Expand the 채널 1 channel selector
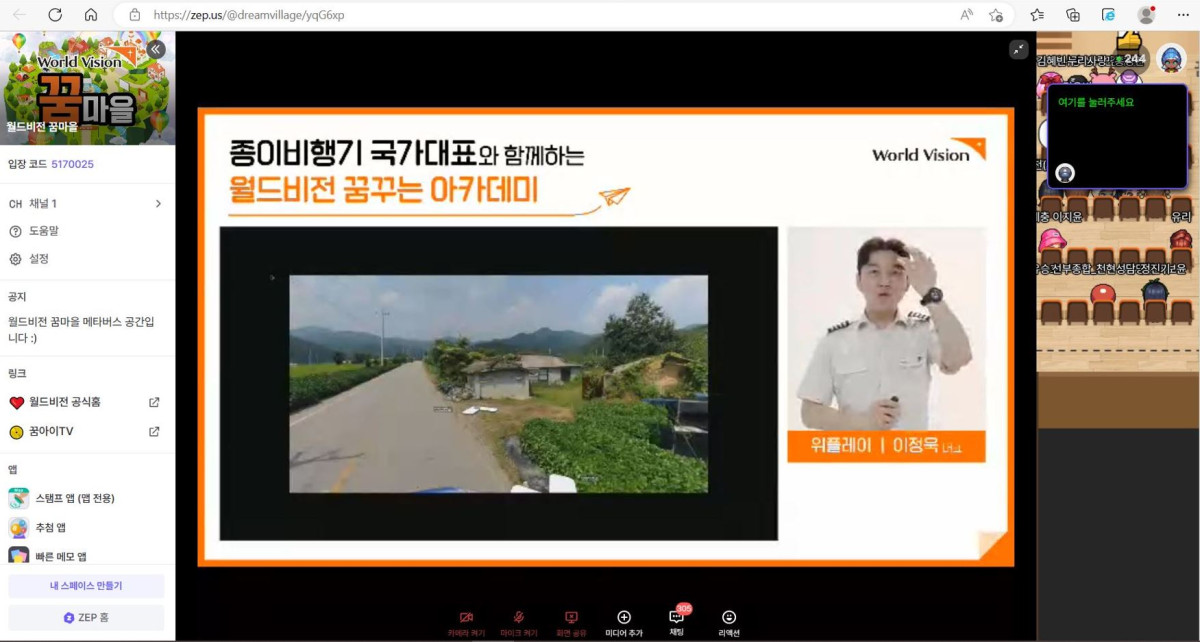 point(87,204)
